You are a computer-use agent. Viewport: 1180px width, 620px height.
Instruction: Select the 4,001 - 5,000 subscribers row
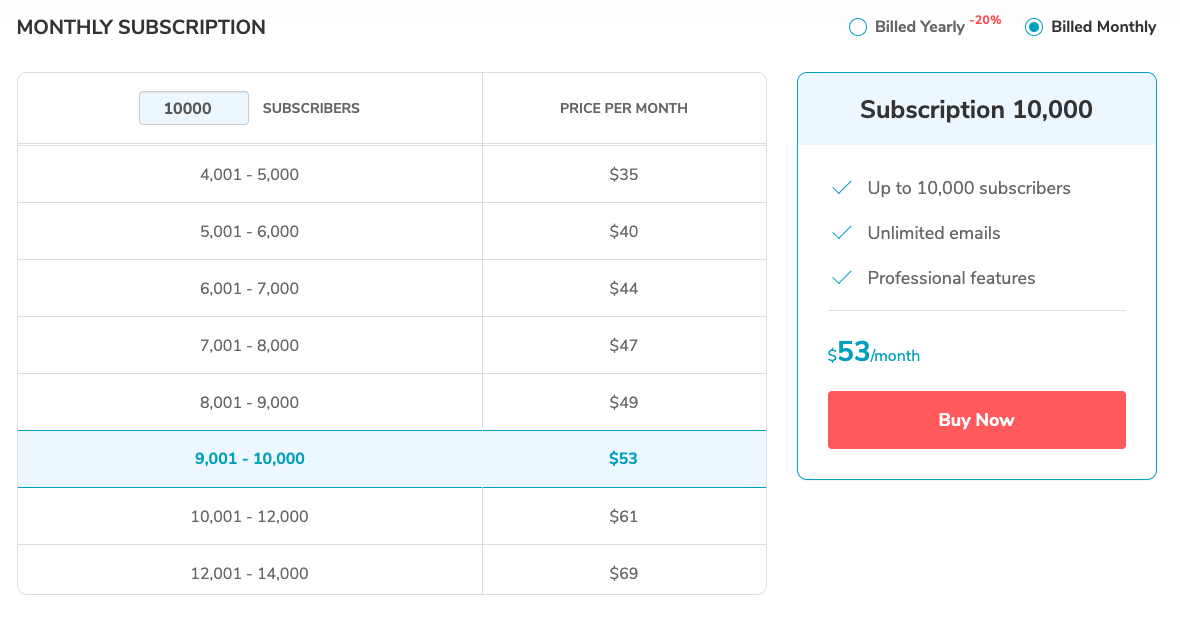click(x=250, y=175)
